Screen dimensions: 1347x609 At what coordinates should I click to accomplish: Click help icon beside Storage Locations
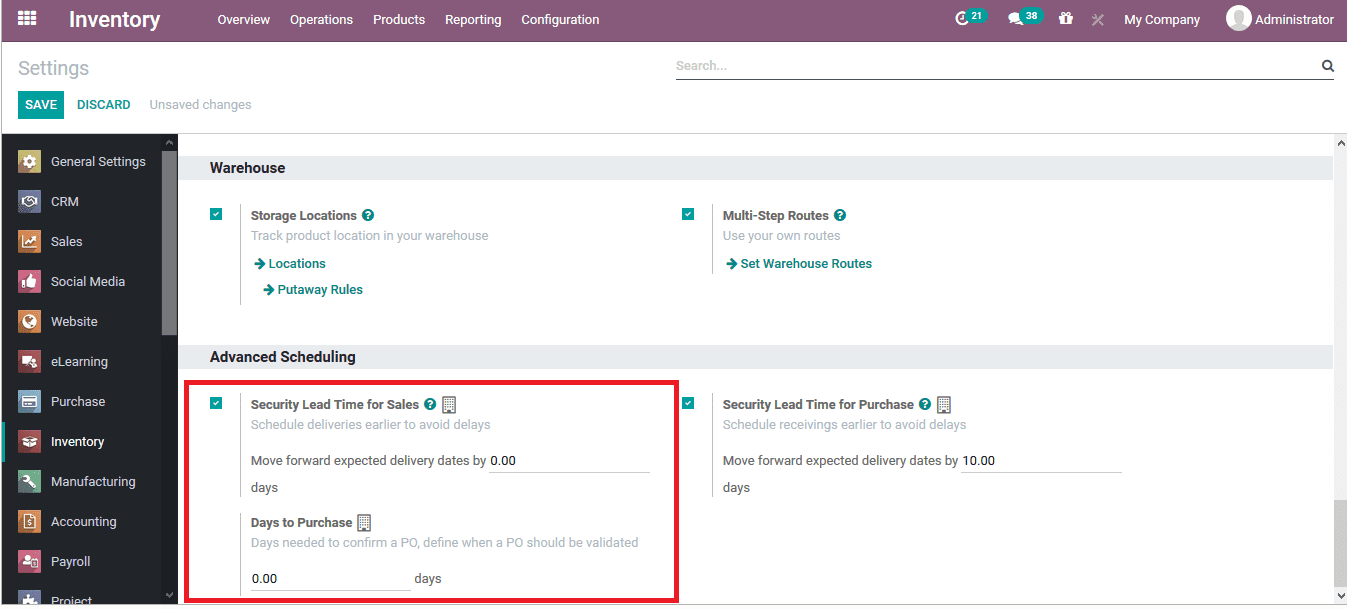[368, 215]
